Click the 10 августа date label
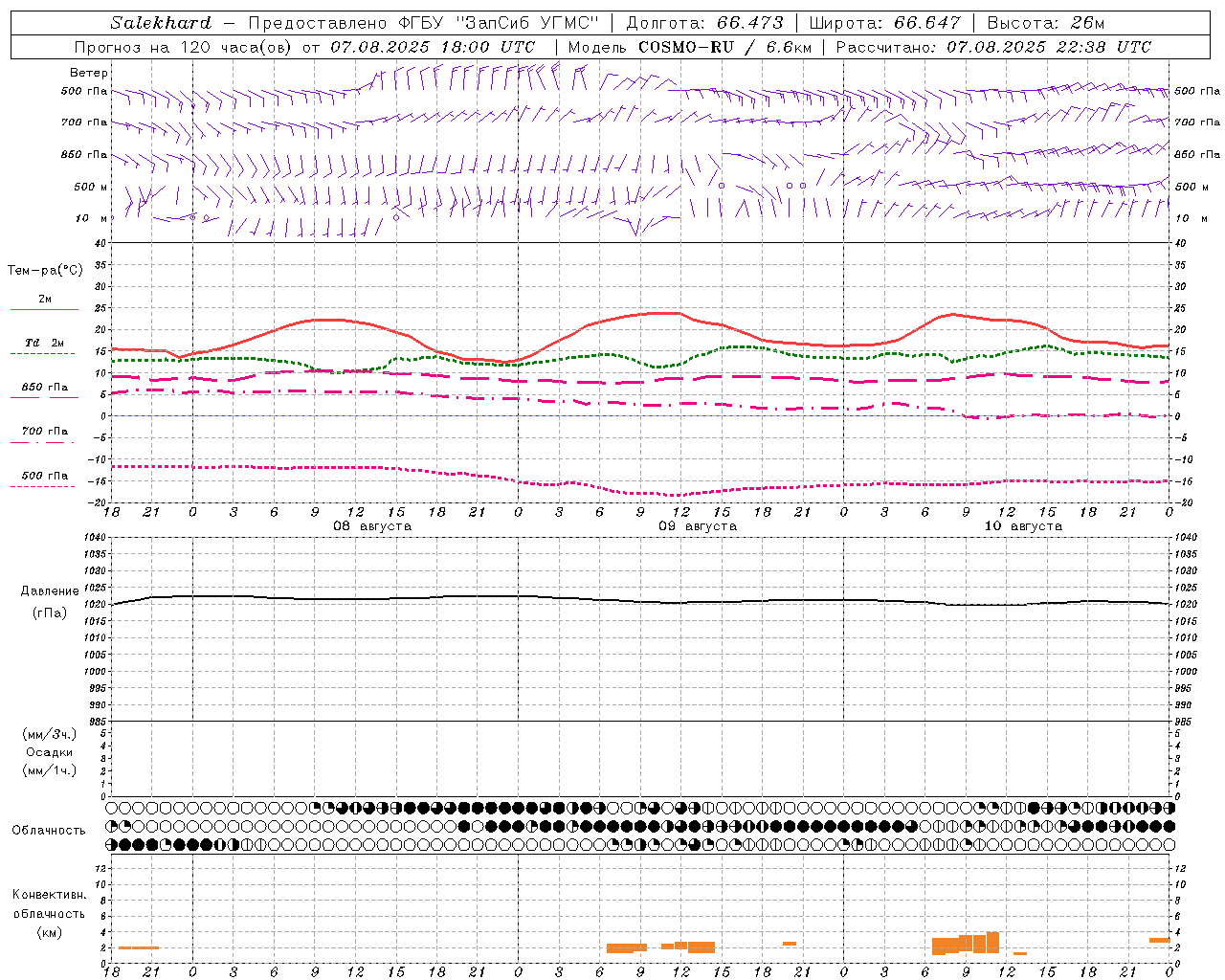The image size is (1225, 980). 1023,526
